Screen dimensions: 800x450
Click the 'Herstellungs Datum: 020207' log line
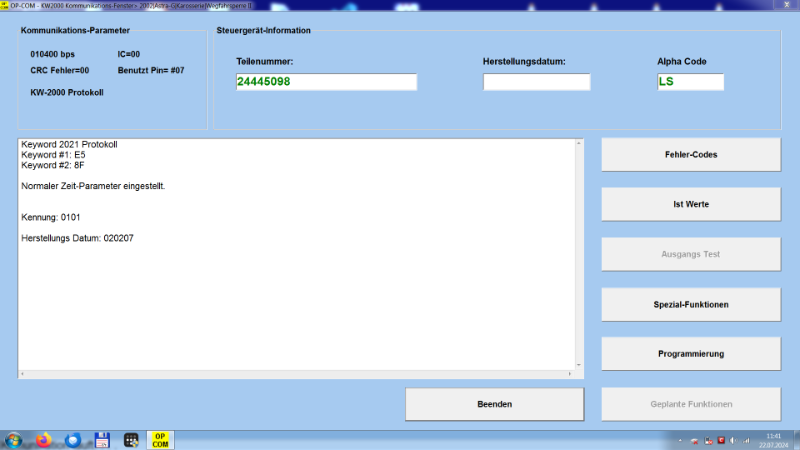[x=77, y=238]
